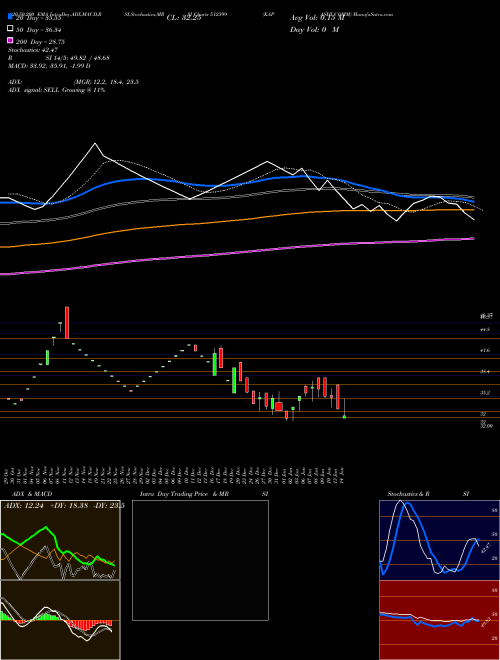Click the '41.6' price axis label
This screenshot has height=660, width=500.
pos(484,350)
